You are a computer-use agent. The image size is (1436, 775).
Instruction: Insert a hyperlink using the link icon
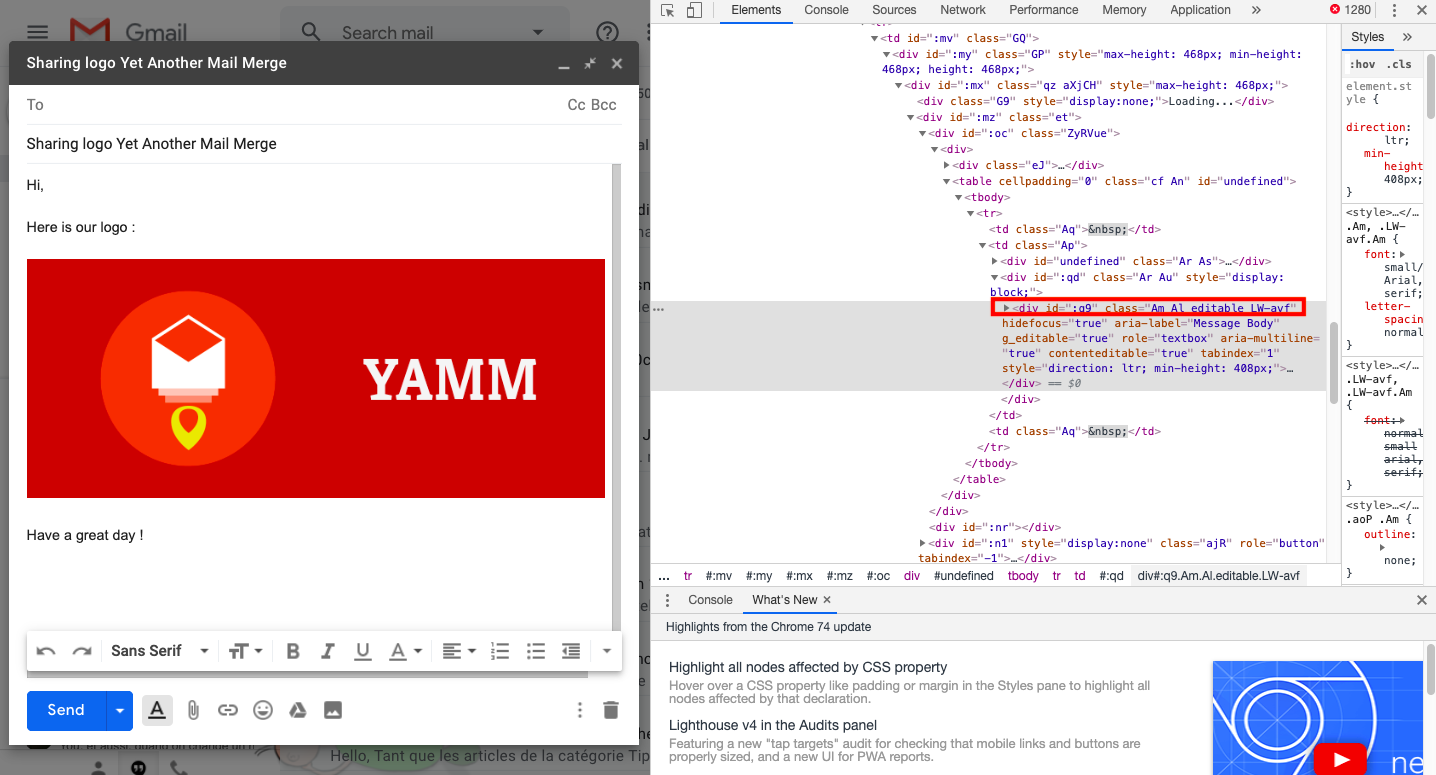[x=228, y=710]
